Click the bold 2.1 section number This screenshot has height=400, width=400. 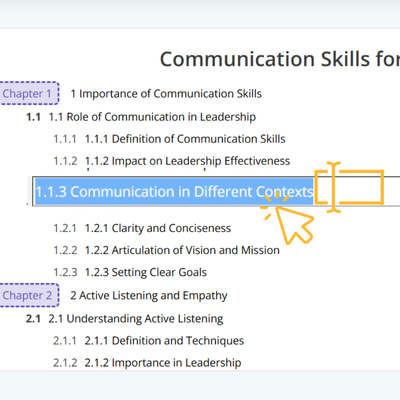pos(33,319)
